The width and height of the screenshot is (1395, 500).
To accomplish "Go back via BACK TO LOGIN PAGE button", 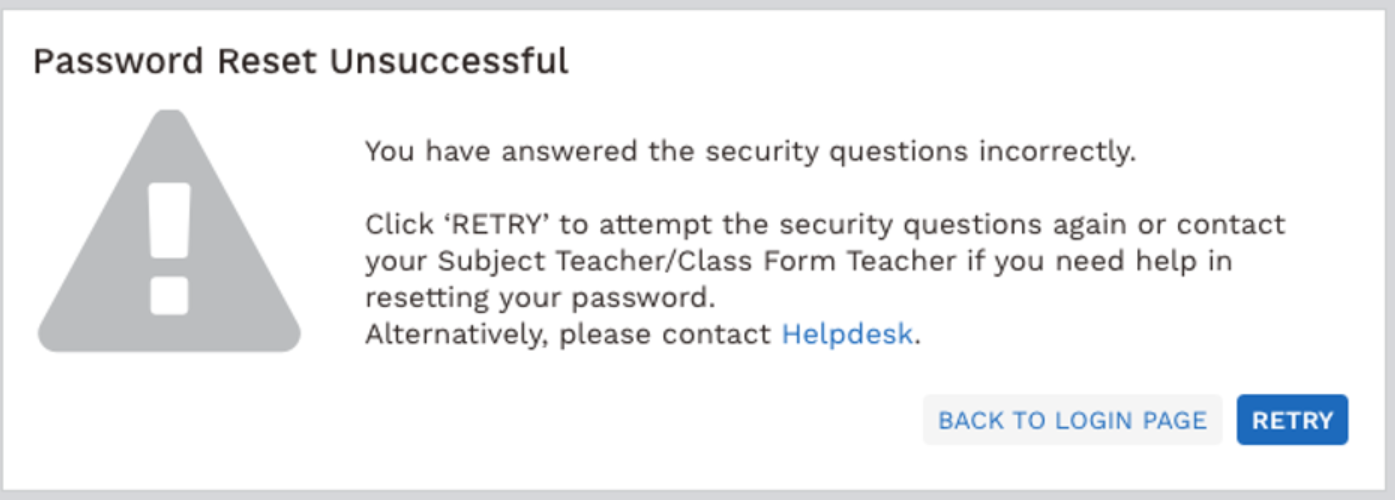I will click(x=1072, y=420).
